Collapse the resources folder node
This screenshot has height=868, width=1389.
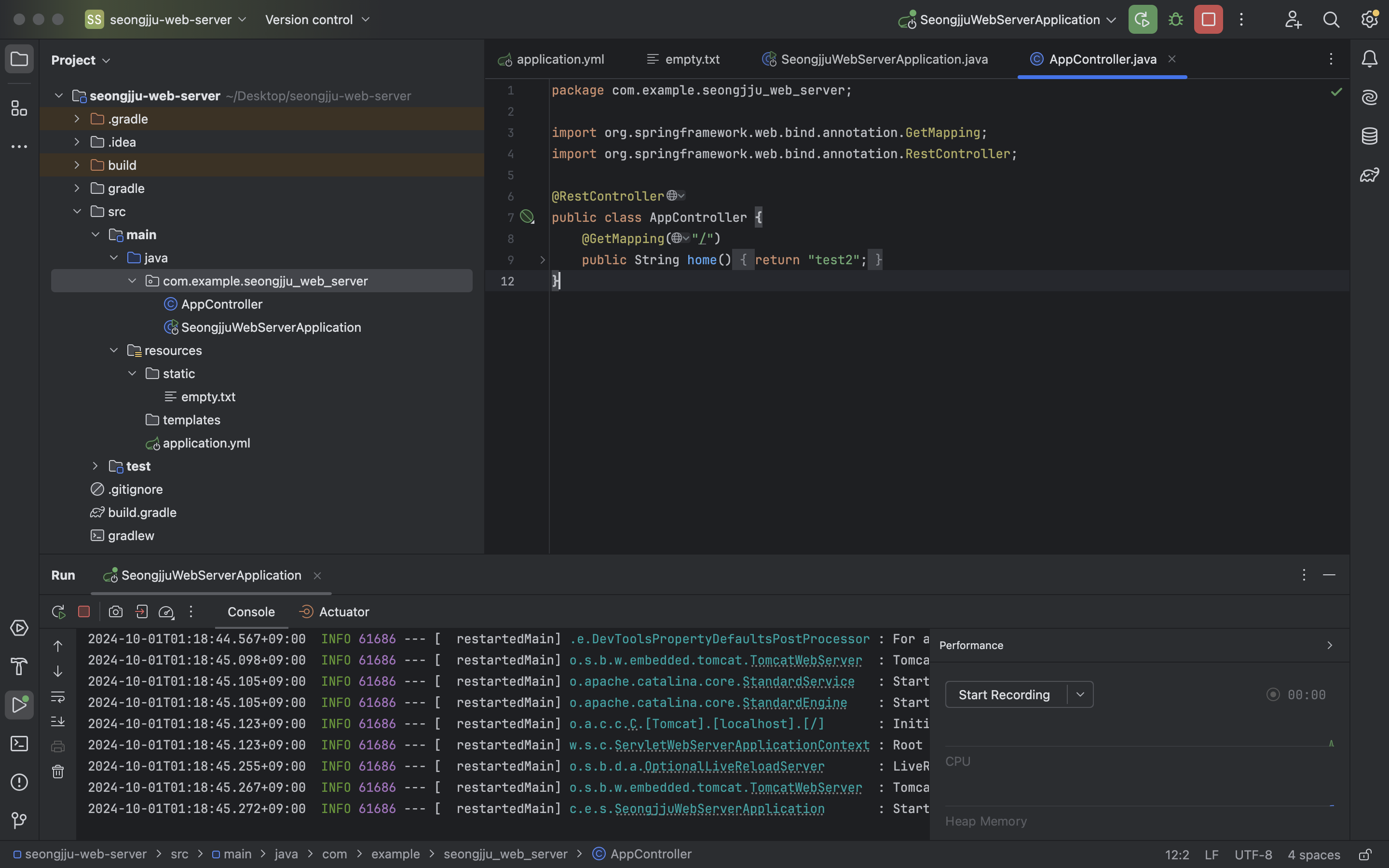114,350
